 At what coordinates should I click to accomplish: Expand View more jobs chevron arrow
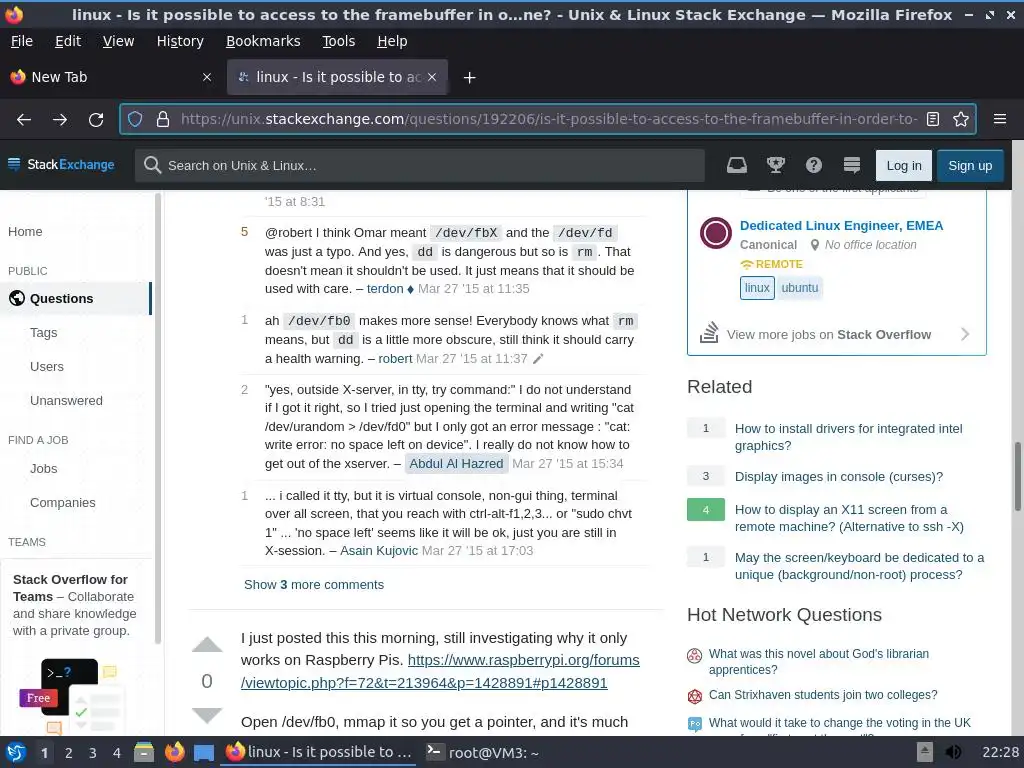pyautogui.click(x=965, y=334)
